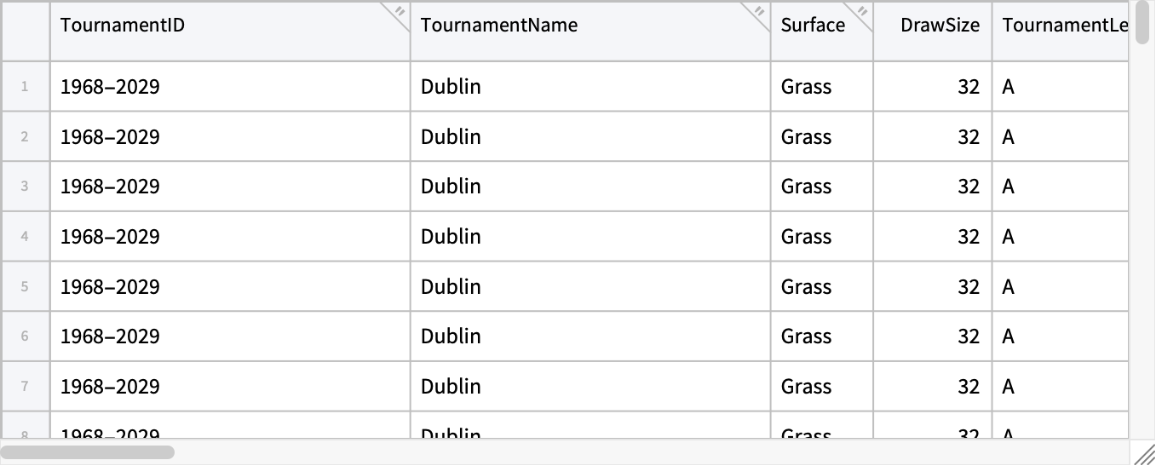1156x466 pixels.
Task: Click the Grass cell in row 4
Action: [806, 237]
